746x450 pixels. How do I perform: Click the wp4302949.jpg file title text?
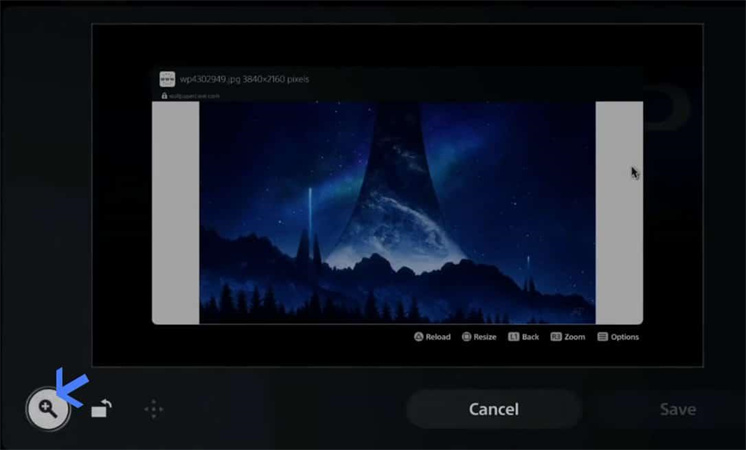coord(244,79)
